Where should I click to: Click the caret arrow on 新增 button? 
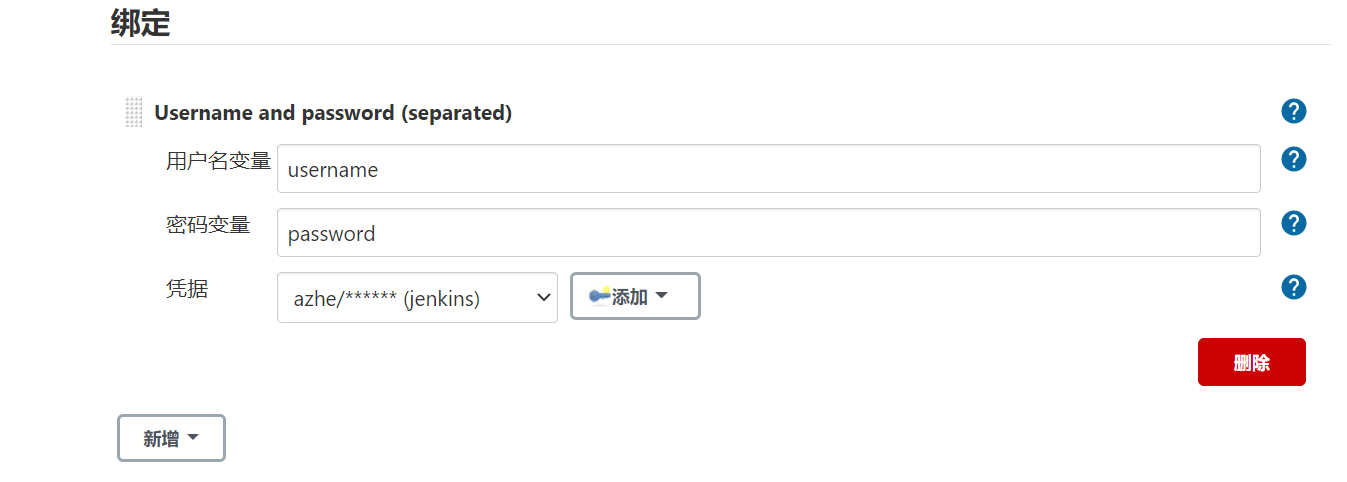pyautogui.click(x=193, y=438)
